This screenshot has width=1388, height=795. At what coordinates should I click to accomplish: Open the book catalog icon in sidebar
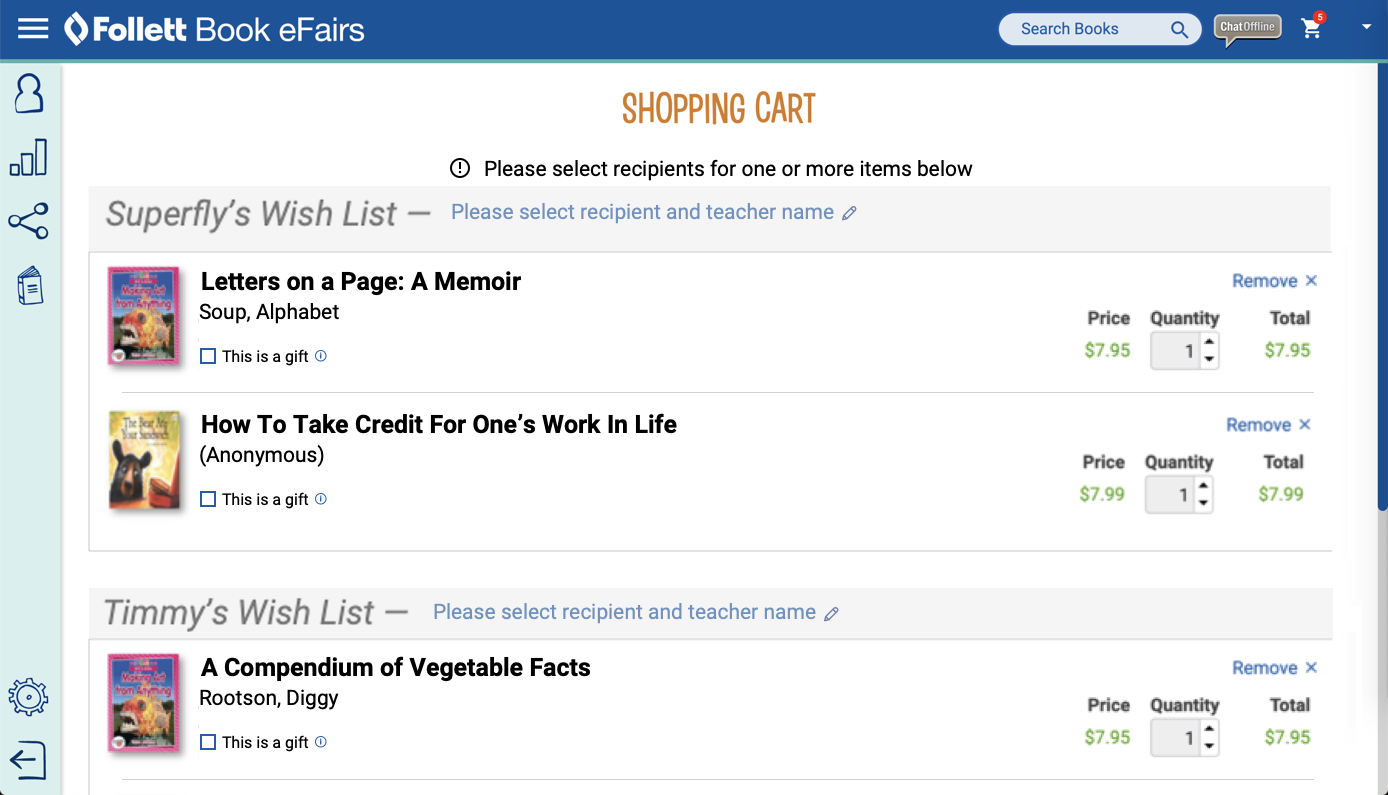[29, 285]
